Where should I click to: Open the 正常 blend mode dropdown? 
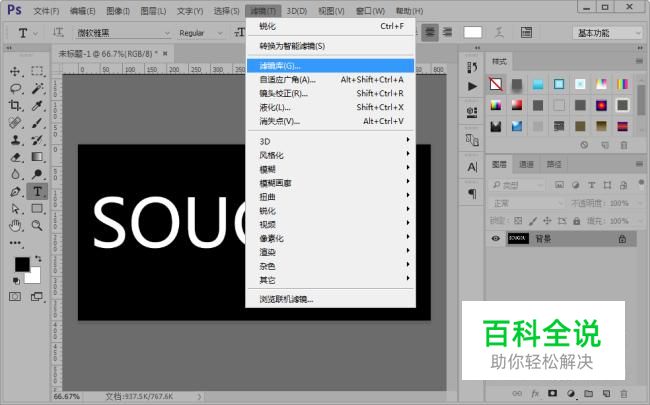click(x=527, y=203)
